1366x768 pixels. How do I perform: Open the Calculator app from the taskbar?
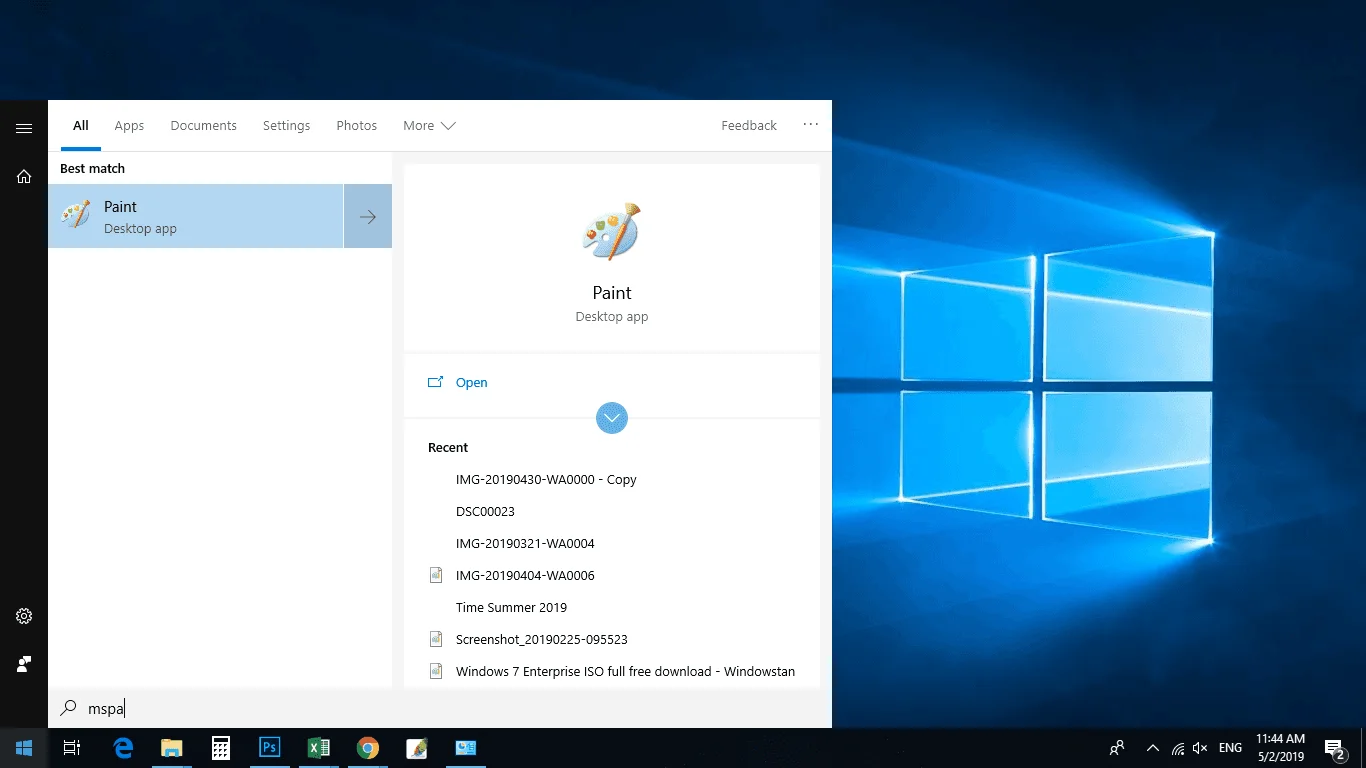point(220,747)
